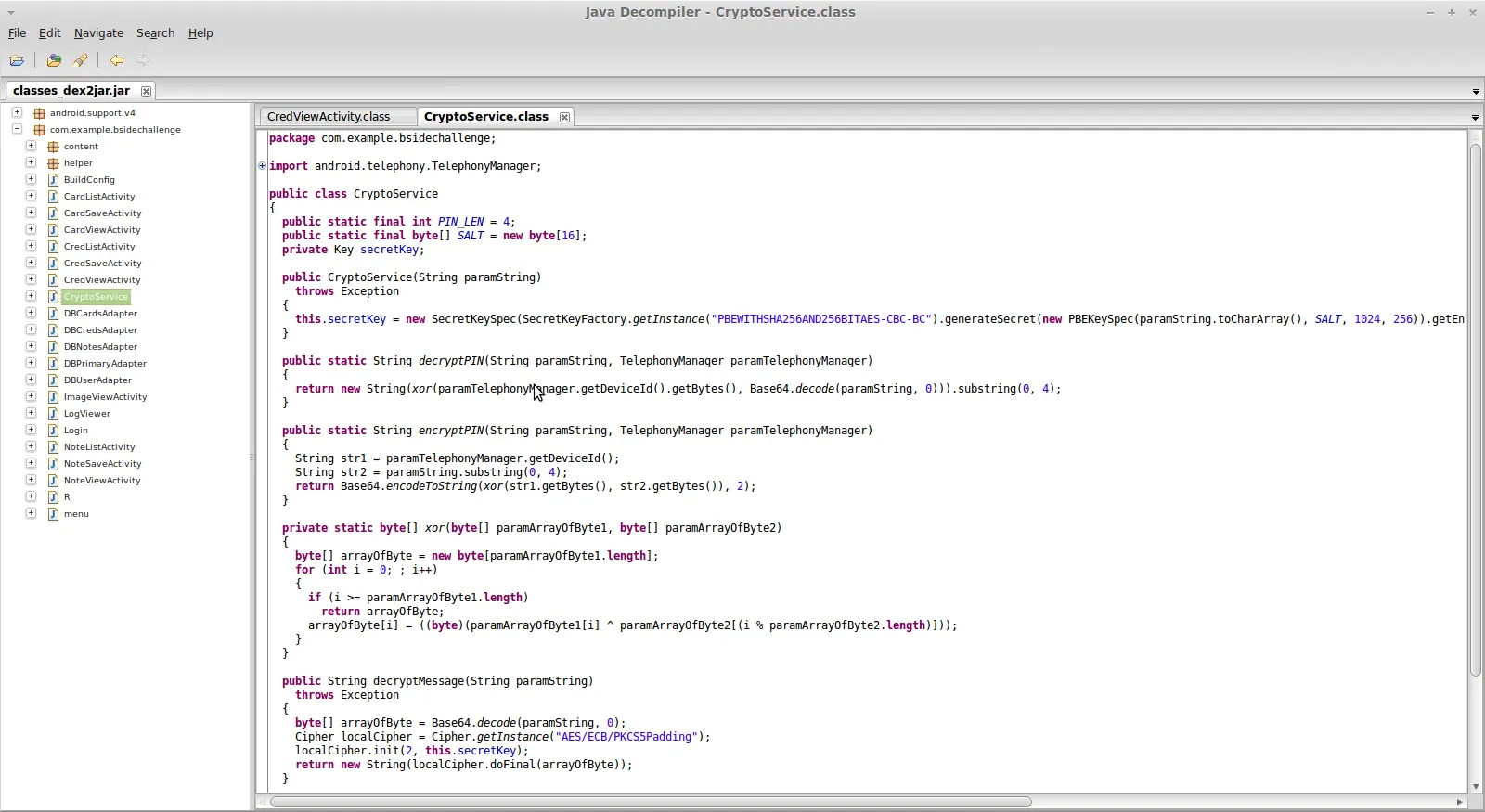Click the vertical scrollbar thumb in code view
The image size is (1485, 812).
pyautogui.click(x=1476, y=410)
